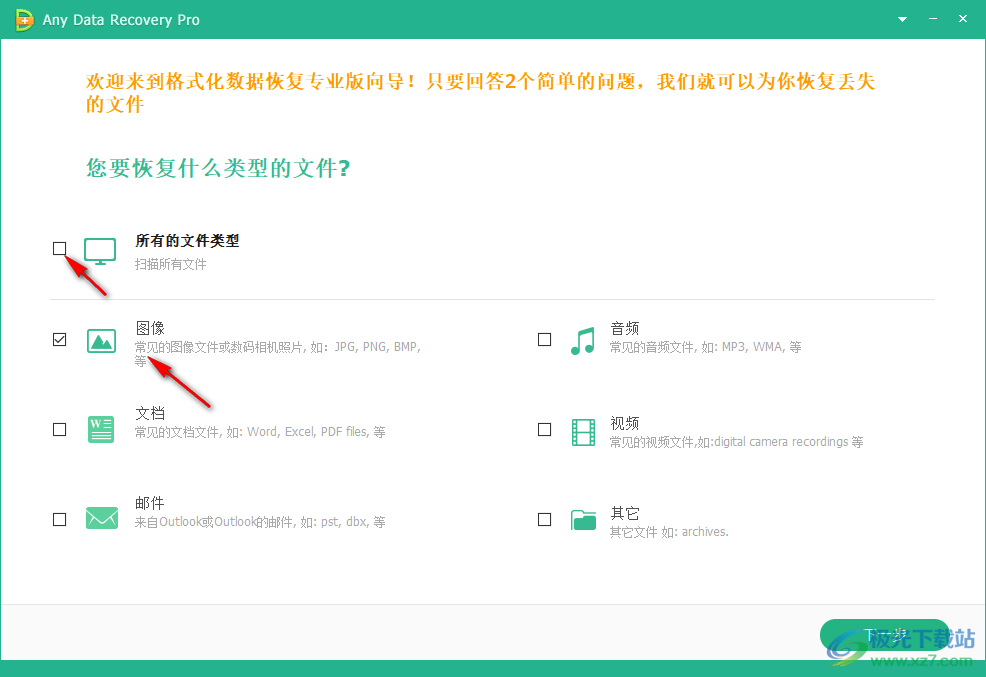The image size is (986, 677).
Task: Click the audio description mentioning MP3, WMA
Action: (x=706, y=347)
